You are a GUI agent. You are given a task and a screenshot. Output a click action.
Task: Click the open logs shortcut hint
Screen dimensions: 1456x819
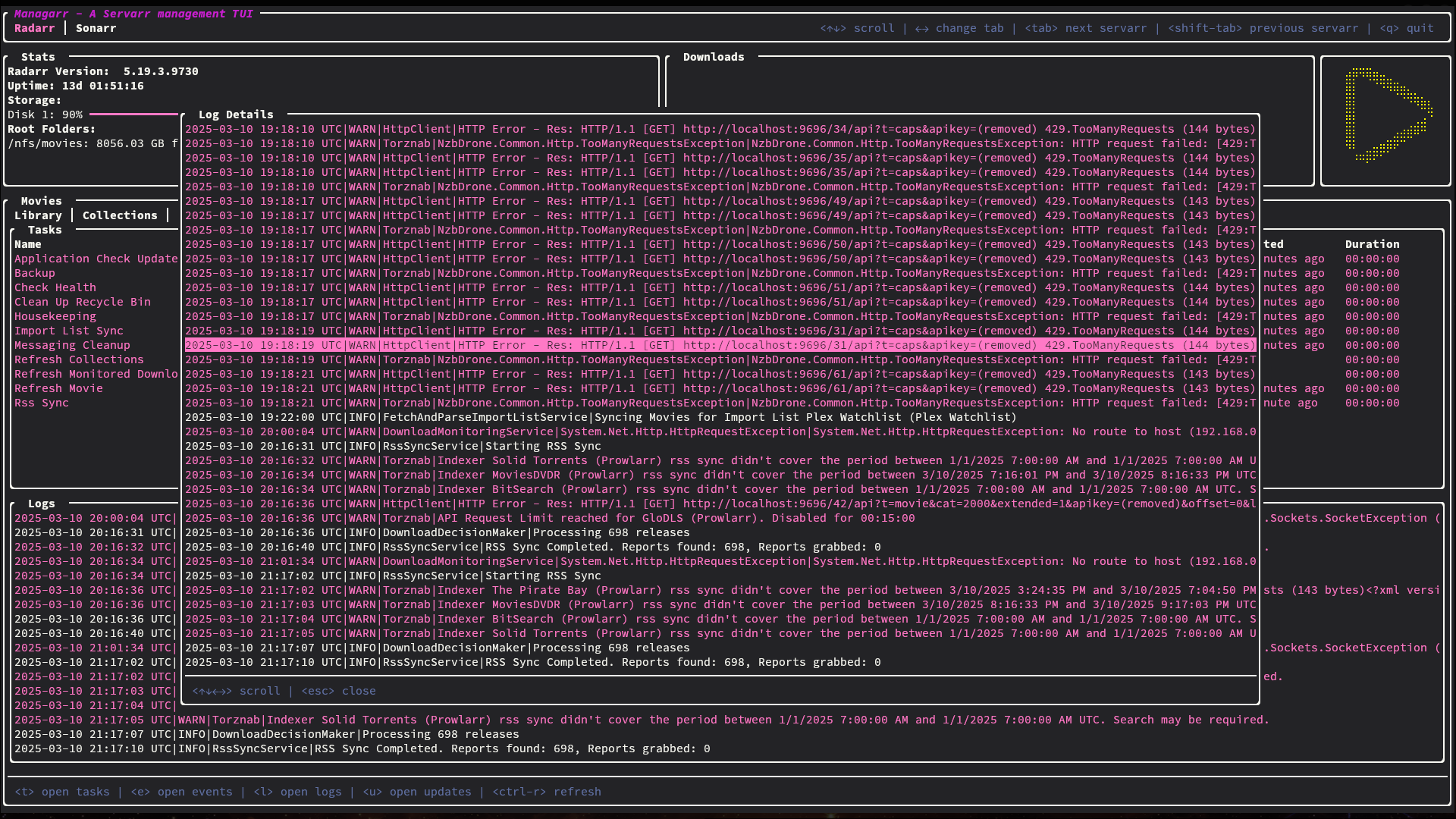[x=297, y=792]
